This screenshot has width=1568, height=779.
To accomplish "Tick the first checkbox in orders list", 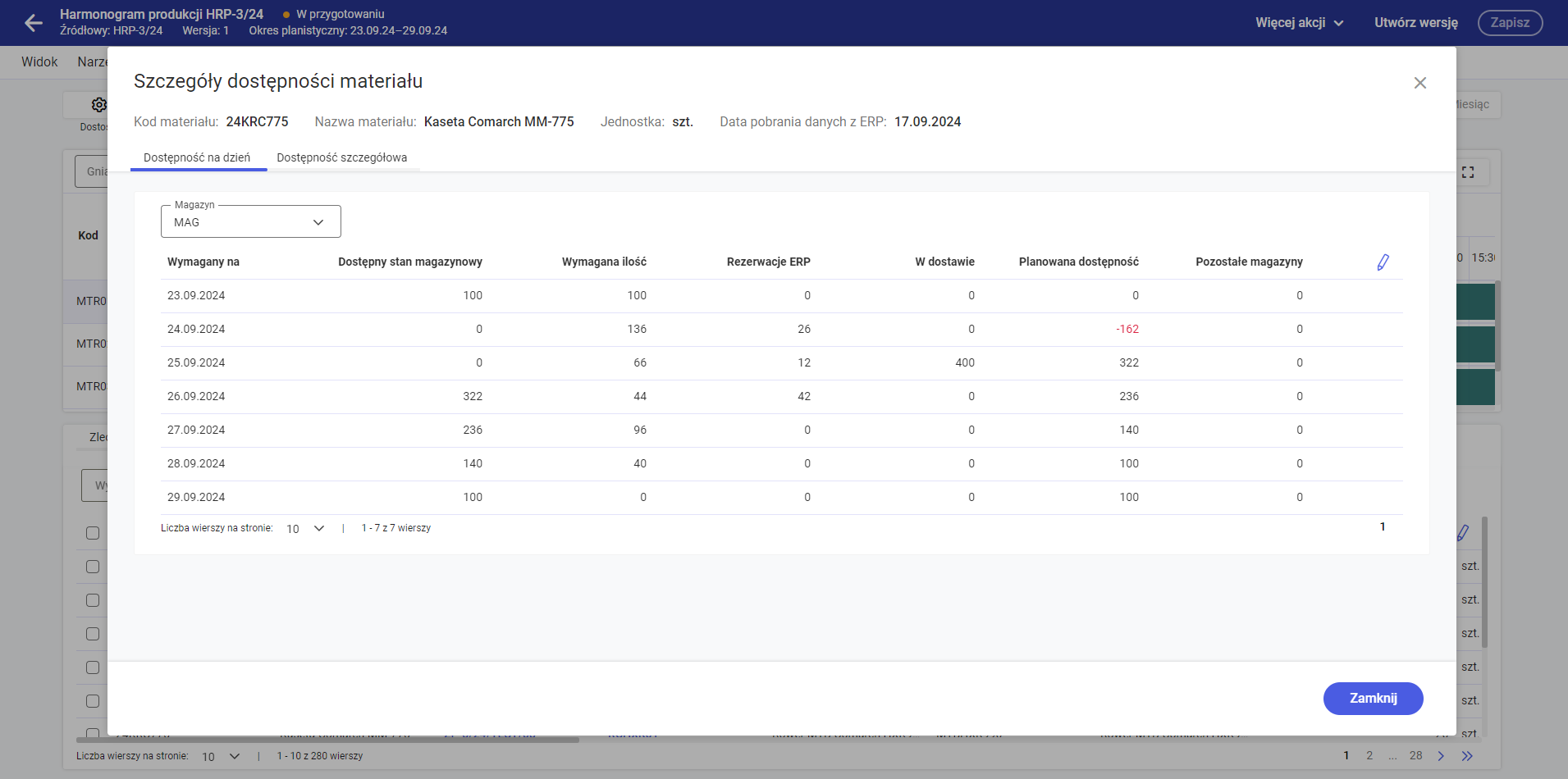I will click(93, 533).
